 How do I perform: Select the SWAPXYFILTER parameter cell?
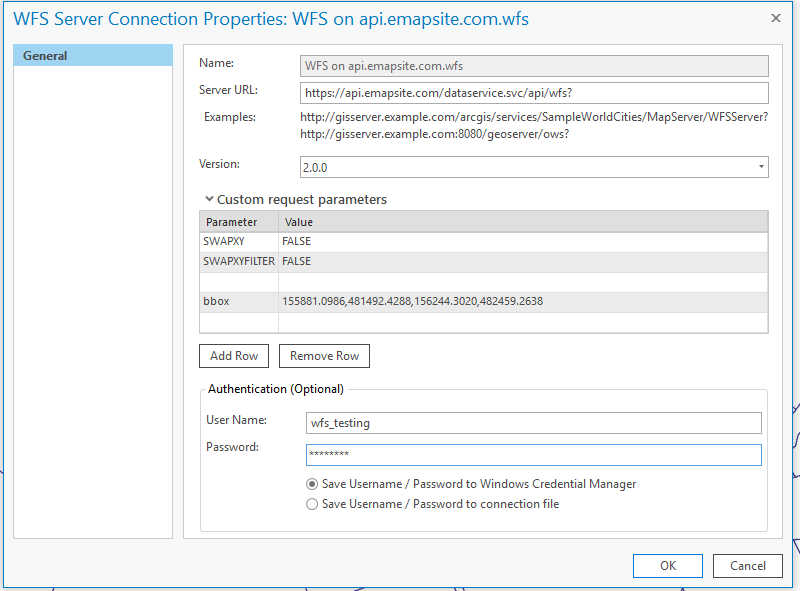click(x=238, y=262)
